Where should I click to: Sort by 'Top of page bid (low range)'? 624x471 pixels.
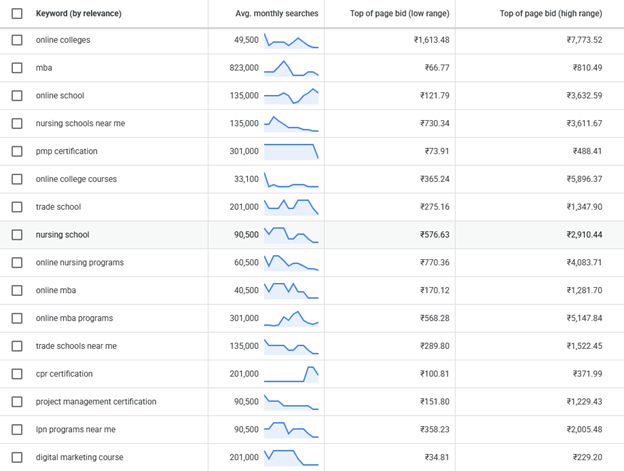pyautogui.click(x=400, y=14)
